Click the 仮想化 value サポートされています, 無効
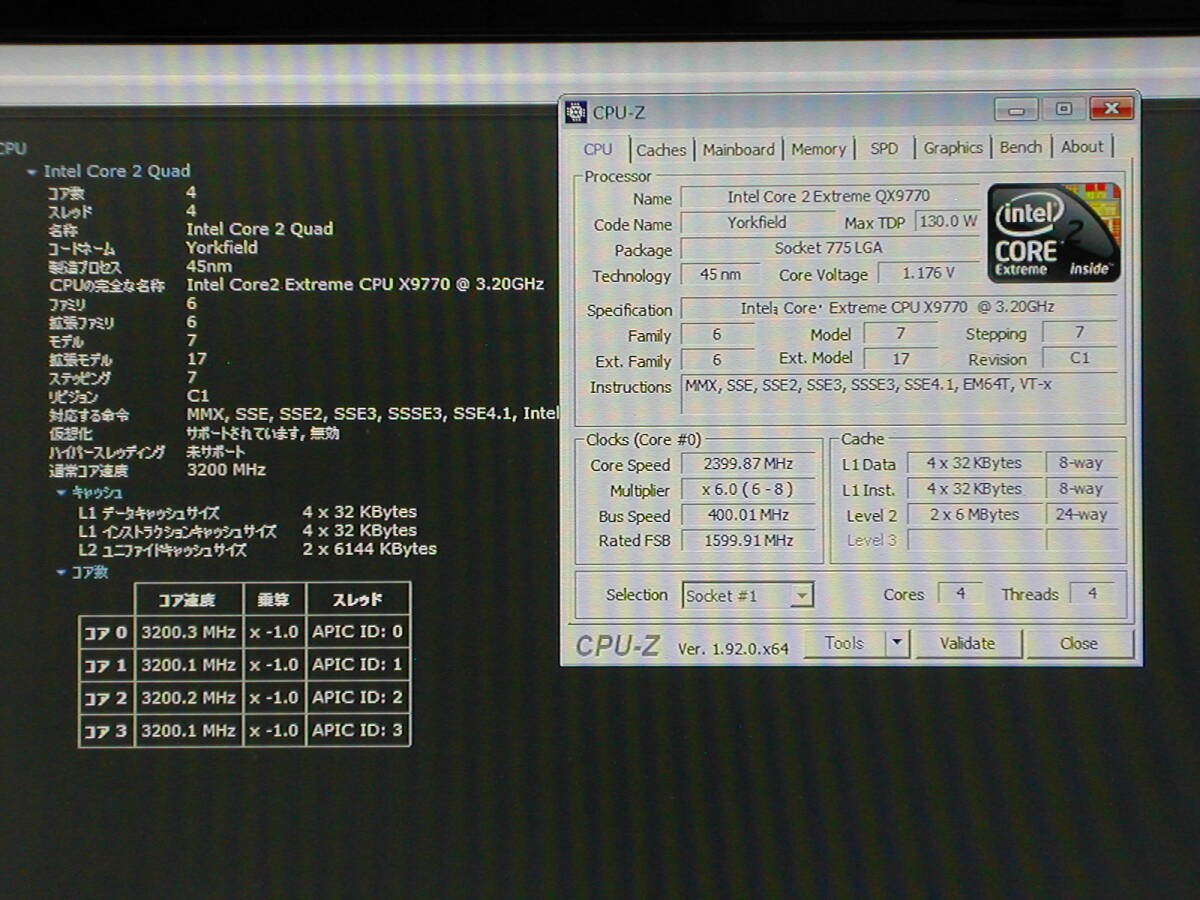Screen dimensions: 1200x900 coord(263,433)
